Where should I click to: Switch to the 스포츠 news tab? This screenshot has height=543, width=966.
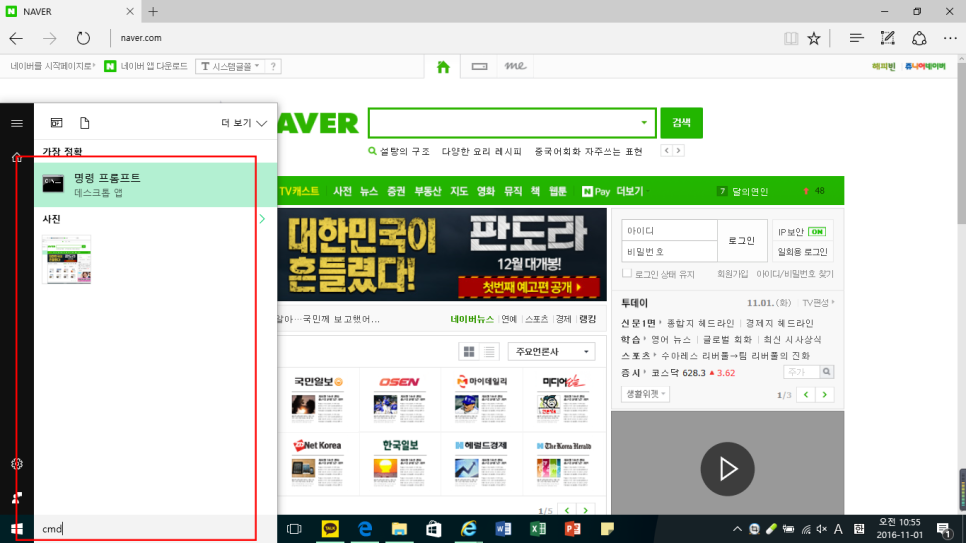point(536,319)
